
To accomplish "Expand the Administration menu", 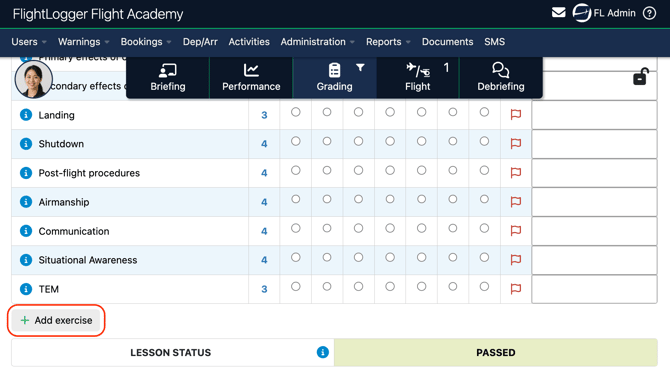I will click(x=317, y=42).
